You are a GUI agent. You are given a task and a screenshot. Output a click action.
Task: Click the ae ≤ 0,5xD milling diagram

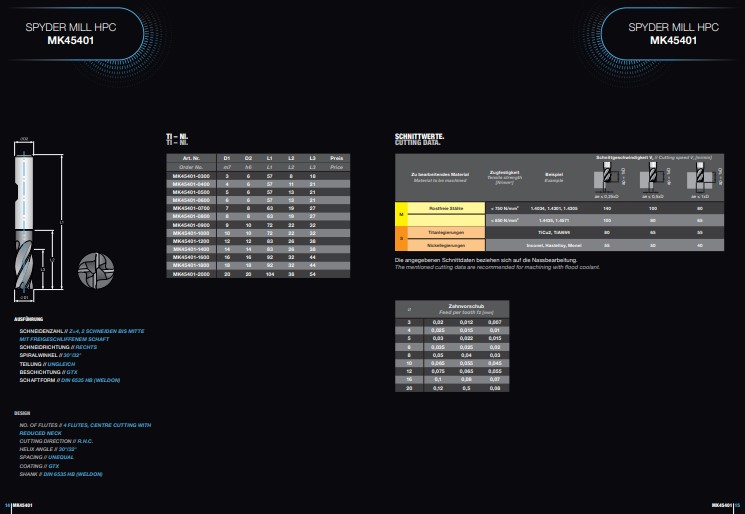654,178
